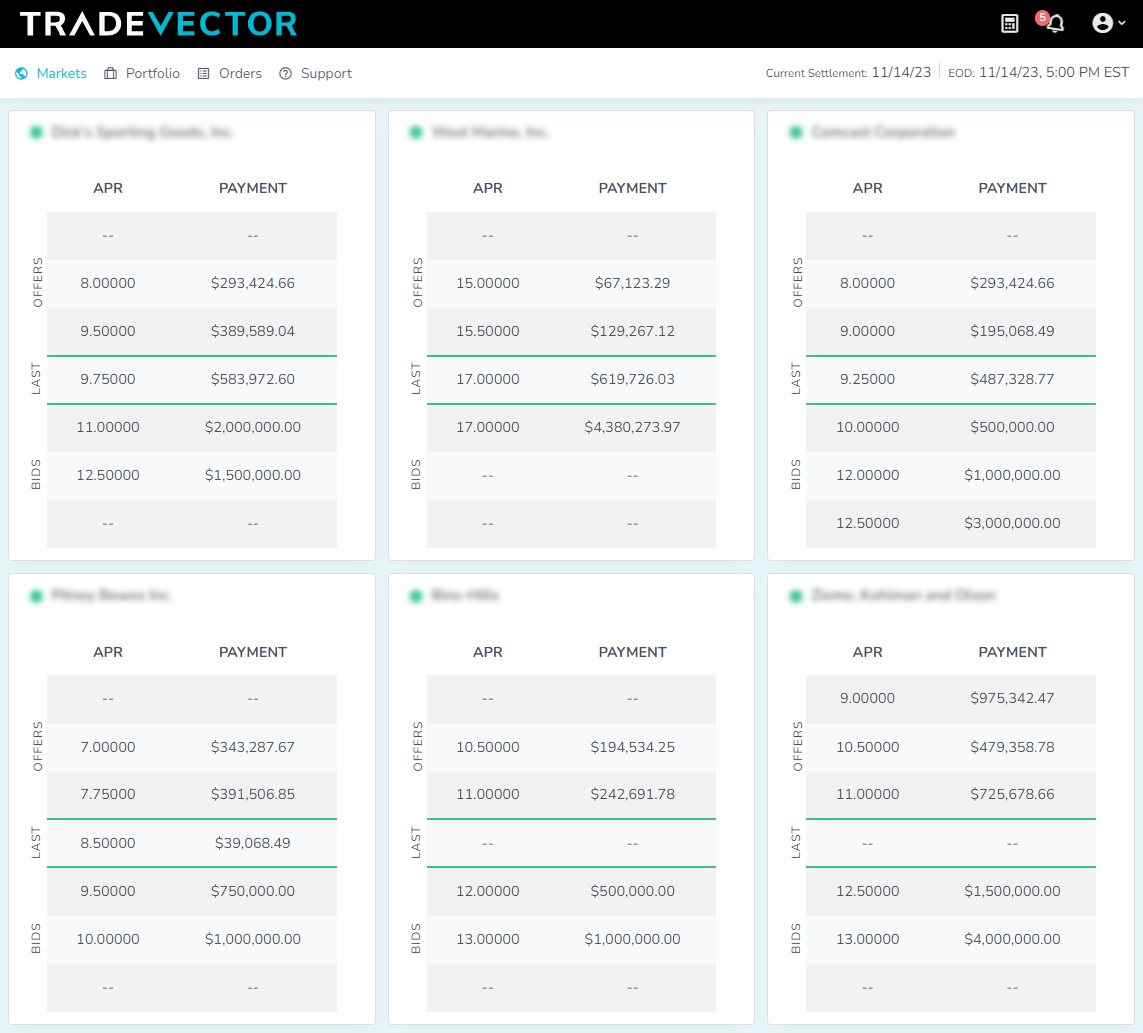Select offer payment $391,506.85
Viewport: 1143px width, 1033px height.
(x=252, y=794)
